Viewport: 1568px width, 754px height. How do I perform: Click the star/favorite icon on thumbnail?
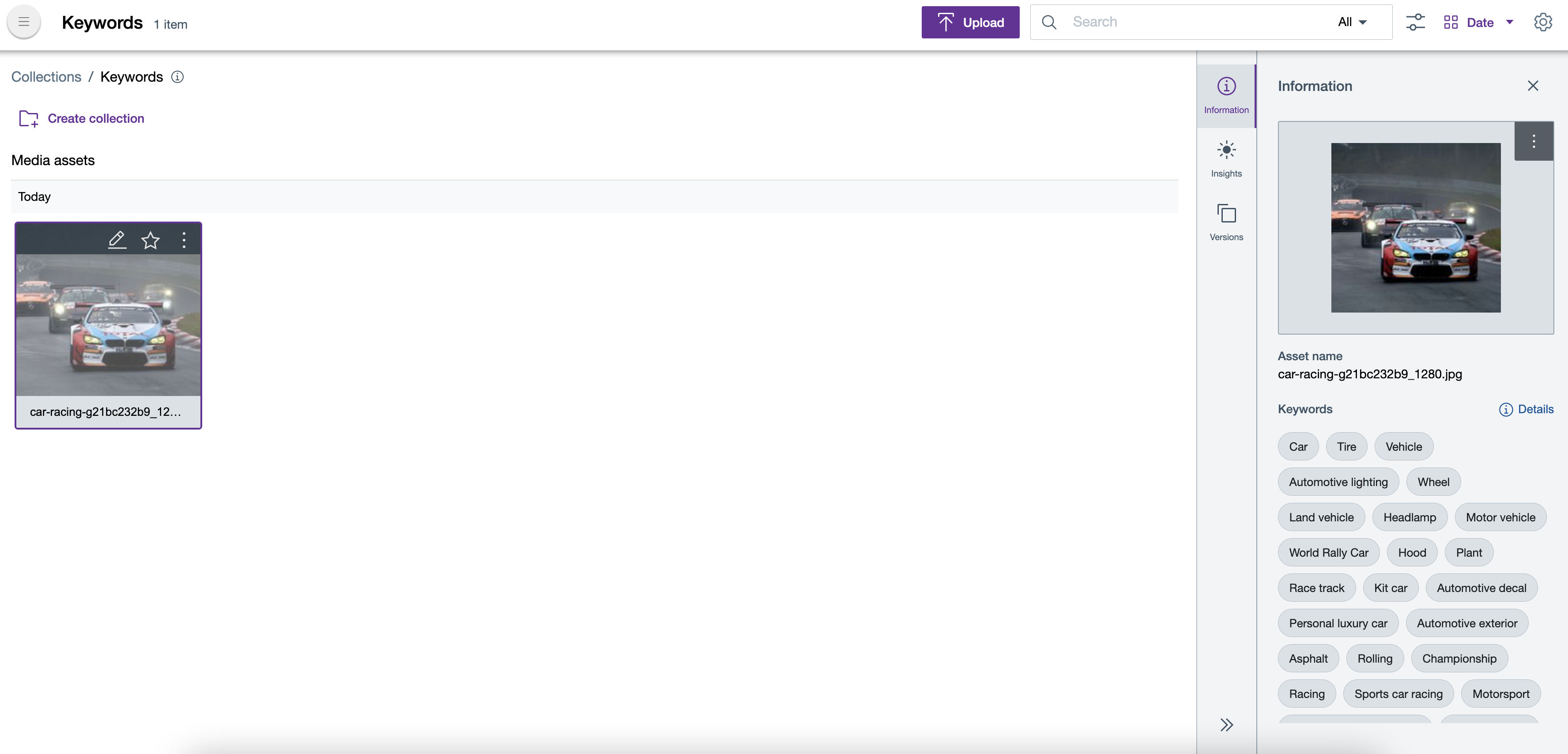[150, 239]
